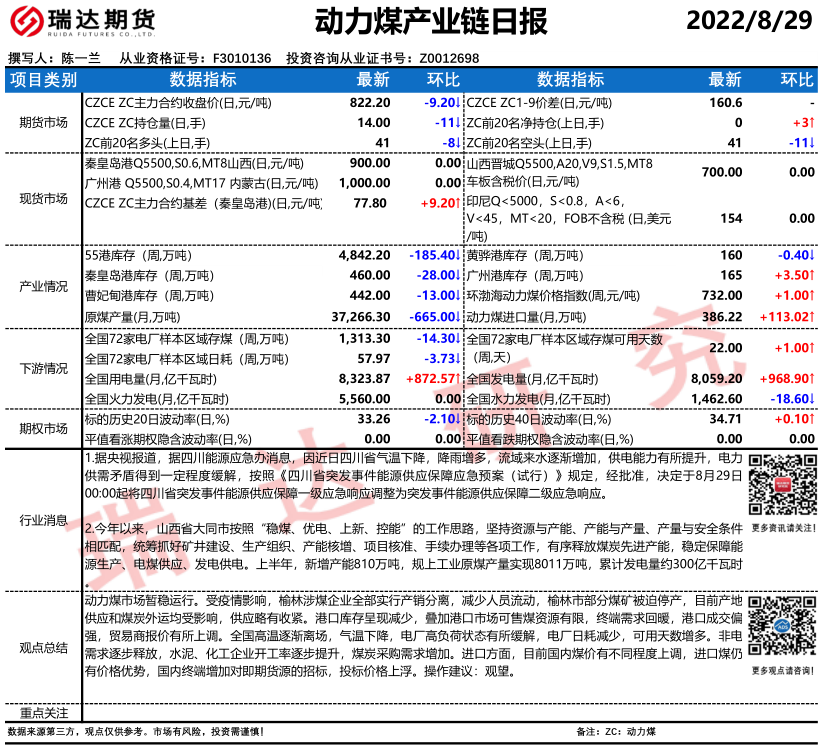Screen dimensions: 822x749
Task: Click the 重点关注 row label
Action: [x=43, y=713]
